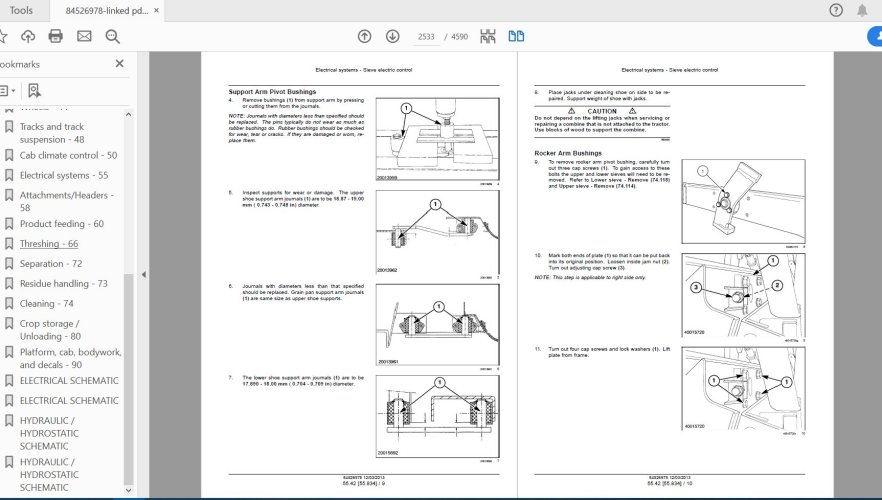
Task: Collapse navigation pane with left arrow
Action: click(144, 274)
